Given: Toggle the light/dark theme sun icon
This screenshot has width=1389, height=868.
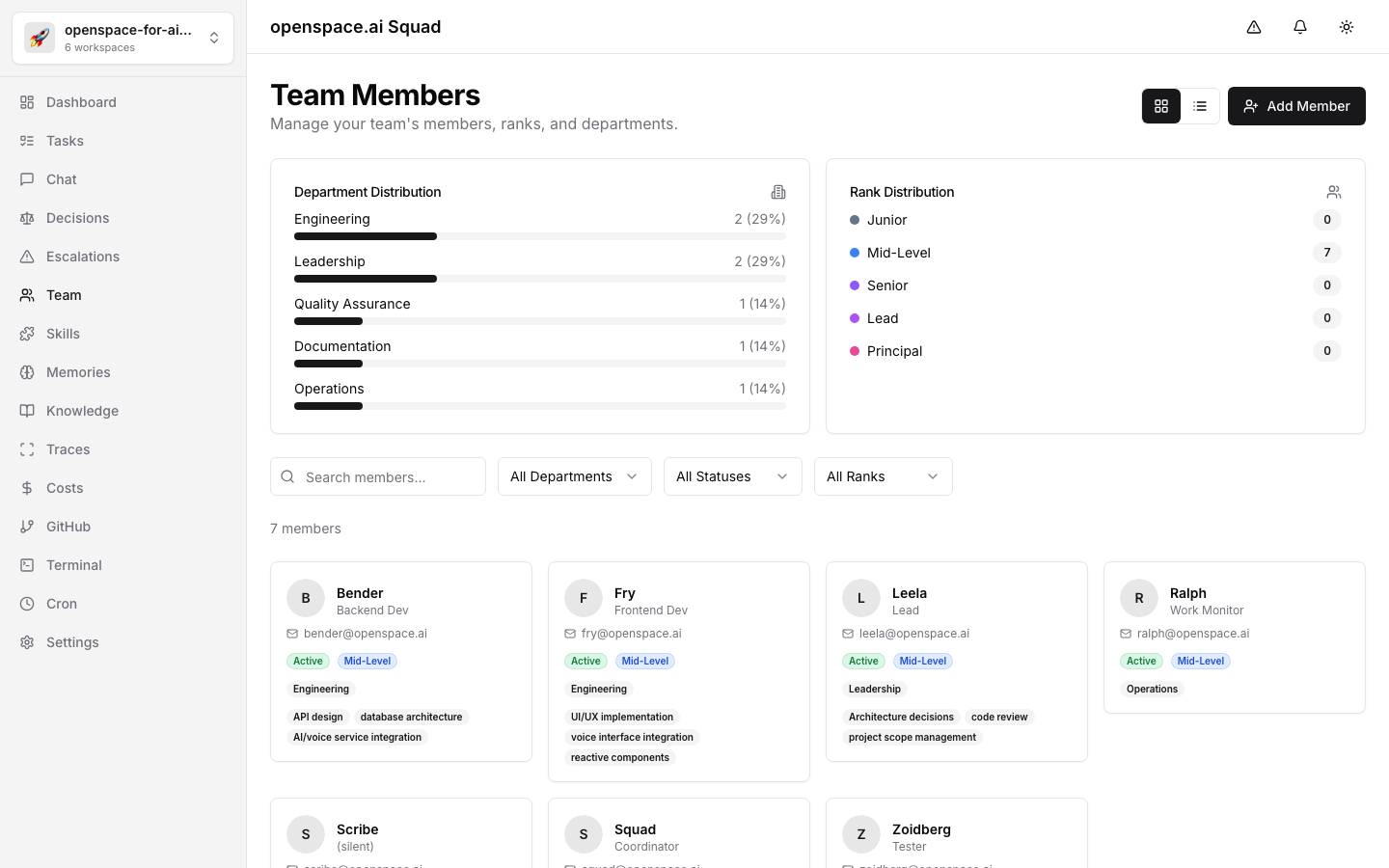Looking at the screenshot, I should [1347, 27].
